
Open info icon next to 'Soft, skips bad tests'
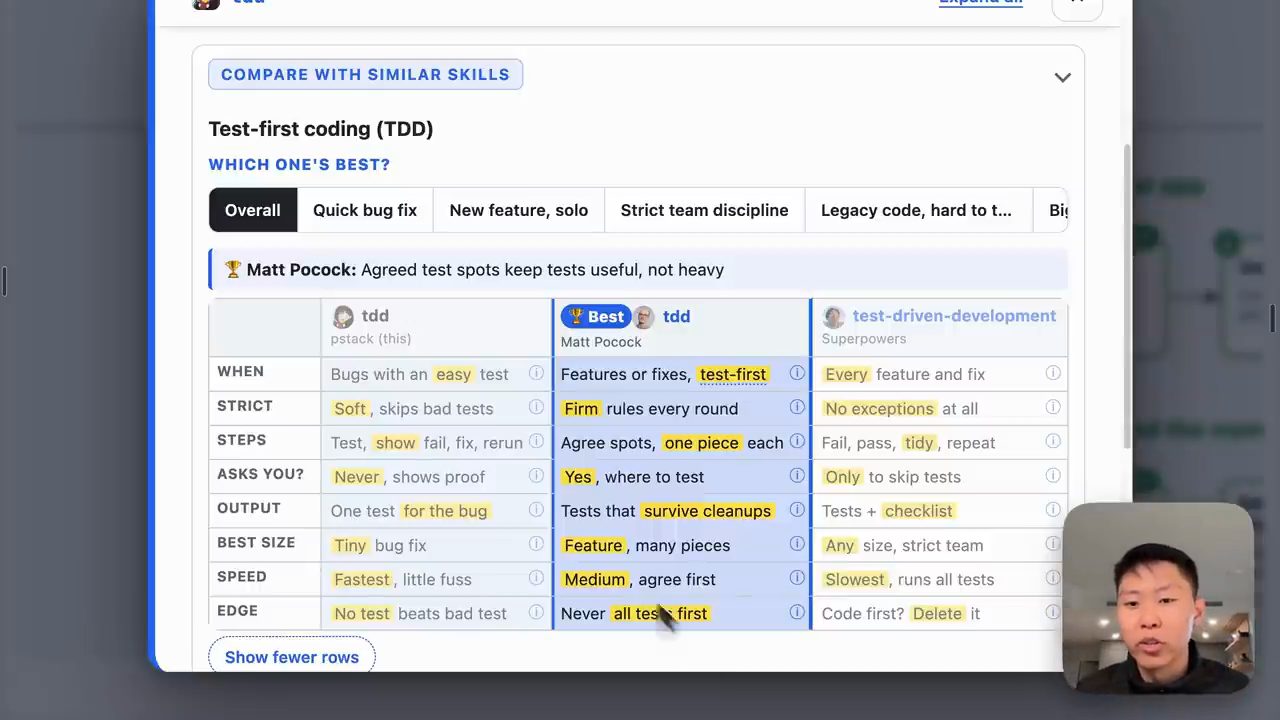pyautogui.click(x=536, y=407)
